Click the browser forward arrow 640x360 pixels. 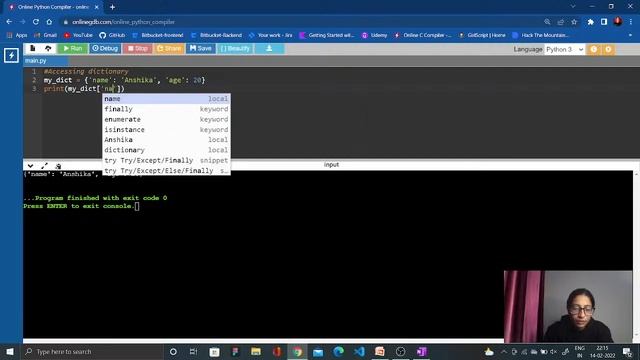tap(22, 22)
